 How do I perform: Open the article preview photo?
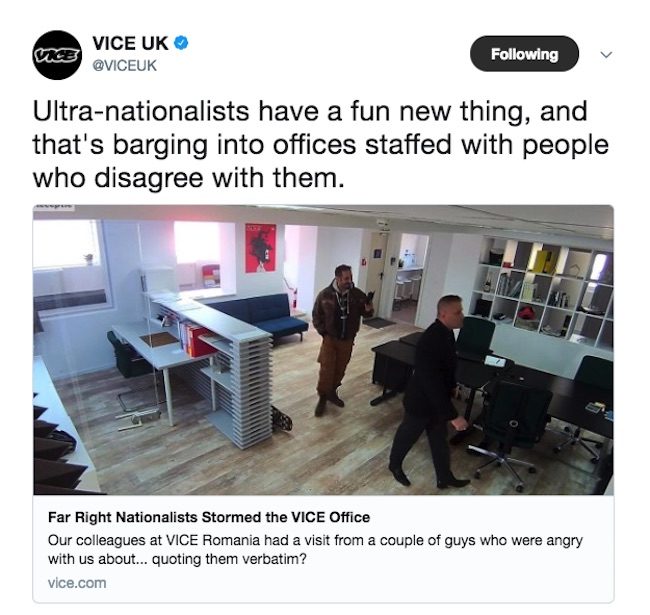click(323, 350)
